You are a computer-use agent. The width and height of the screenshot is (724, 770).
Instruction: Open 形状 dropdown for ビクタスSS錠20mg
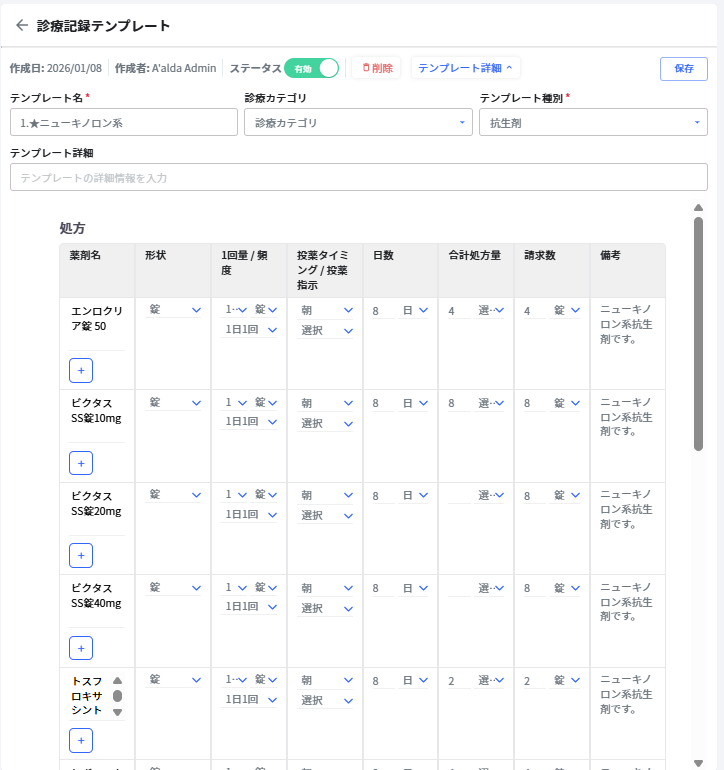173,495
